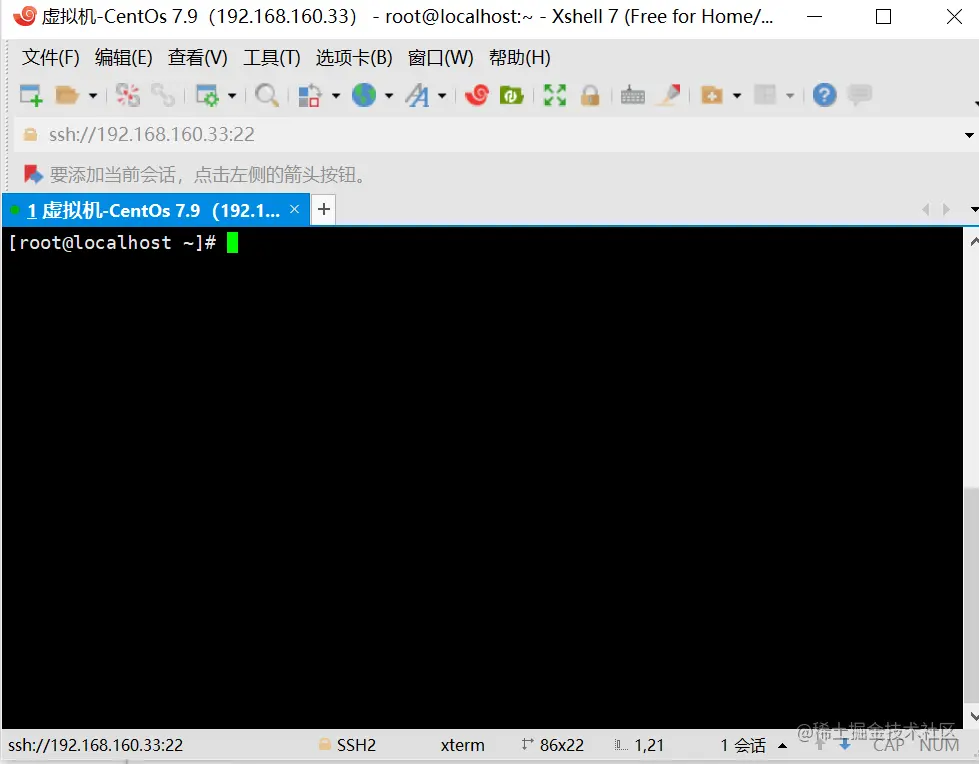Click the color scheme icon

[310, 96]
